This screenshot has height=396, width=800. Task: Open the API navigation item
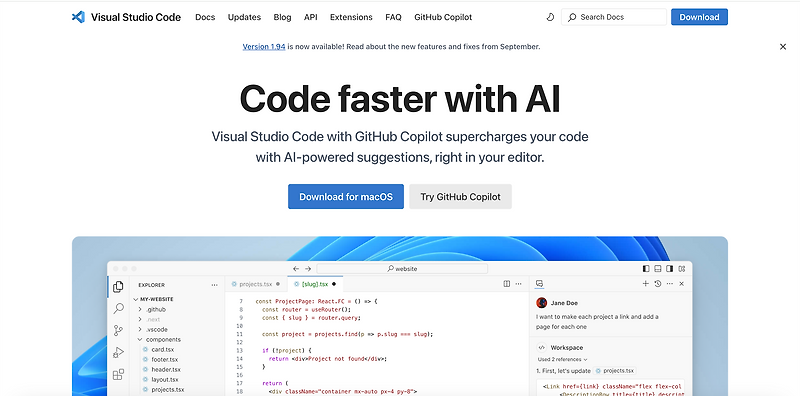click(x=311, y=17)
